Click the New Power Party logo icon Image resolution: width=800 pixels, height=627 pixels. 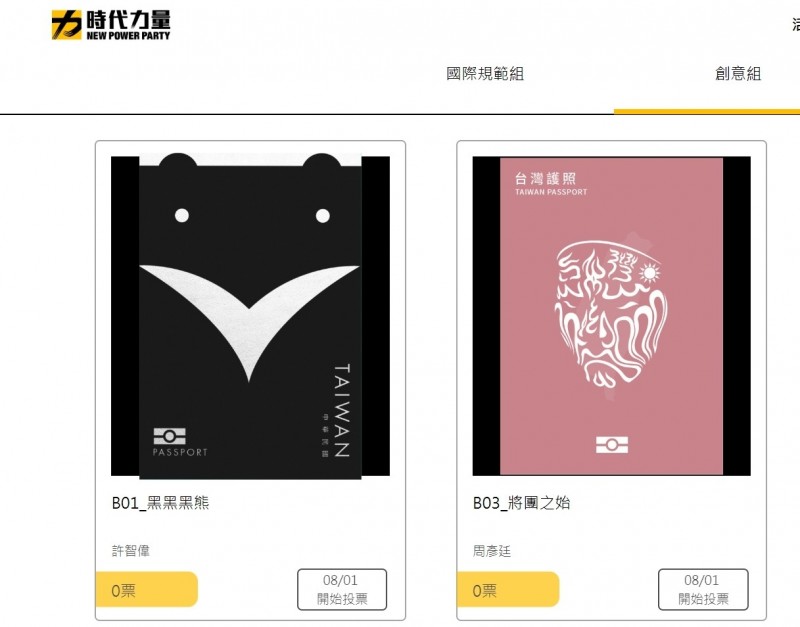[66, 24]
